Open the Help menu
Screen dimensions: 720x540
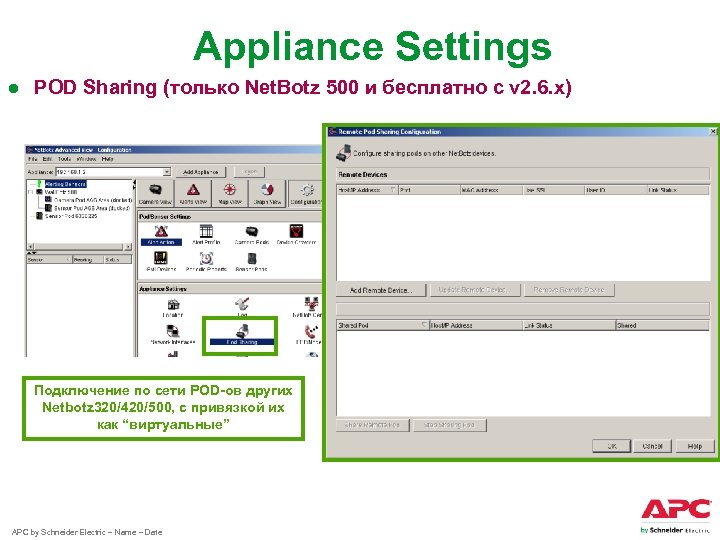(107, 159)
